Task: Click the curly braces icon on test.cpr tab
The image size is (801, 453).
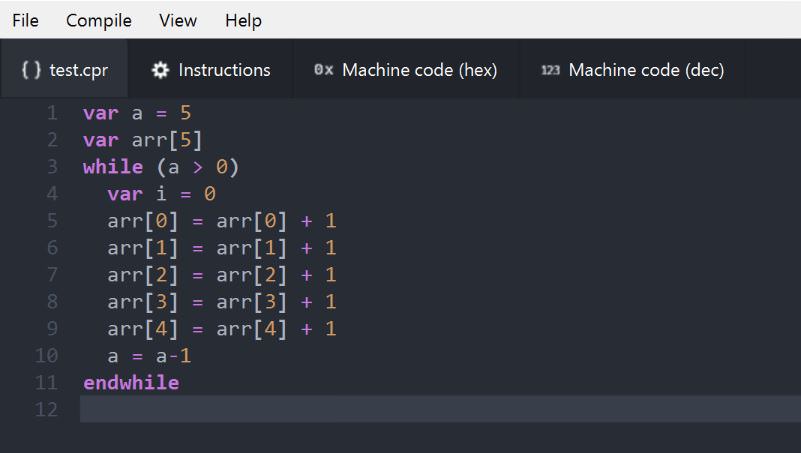Action: coord(31,70)
